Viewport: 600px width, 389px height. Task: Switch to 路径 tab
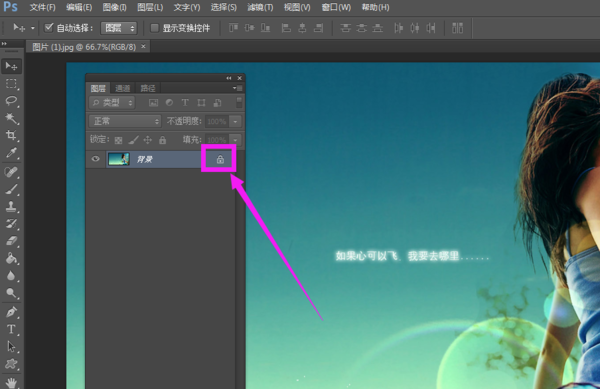coord(148,88)
